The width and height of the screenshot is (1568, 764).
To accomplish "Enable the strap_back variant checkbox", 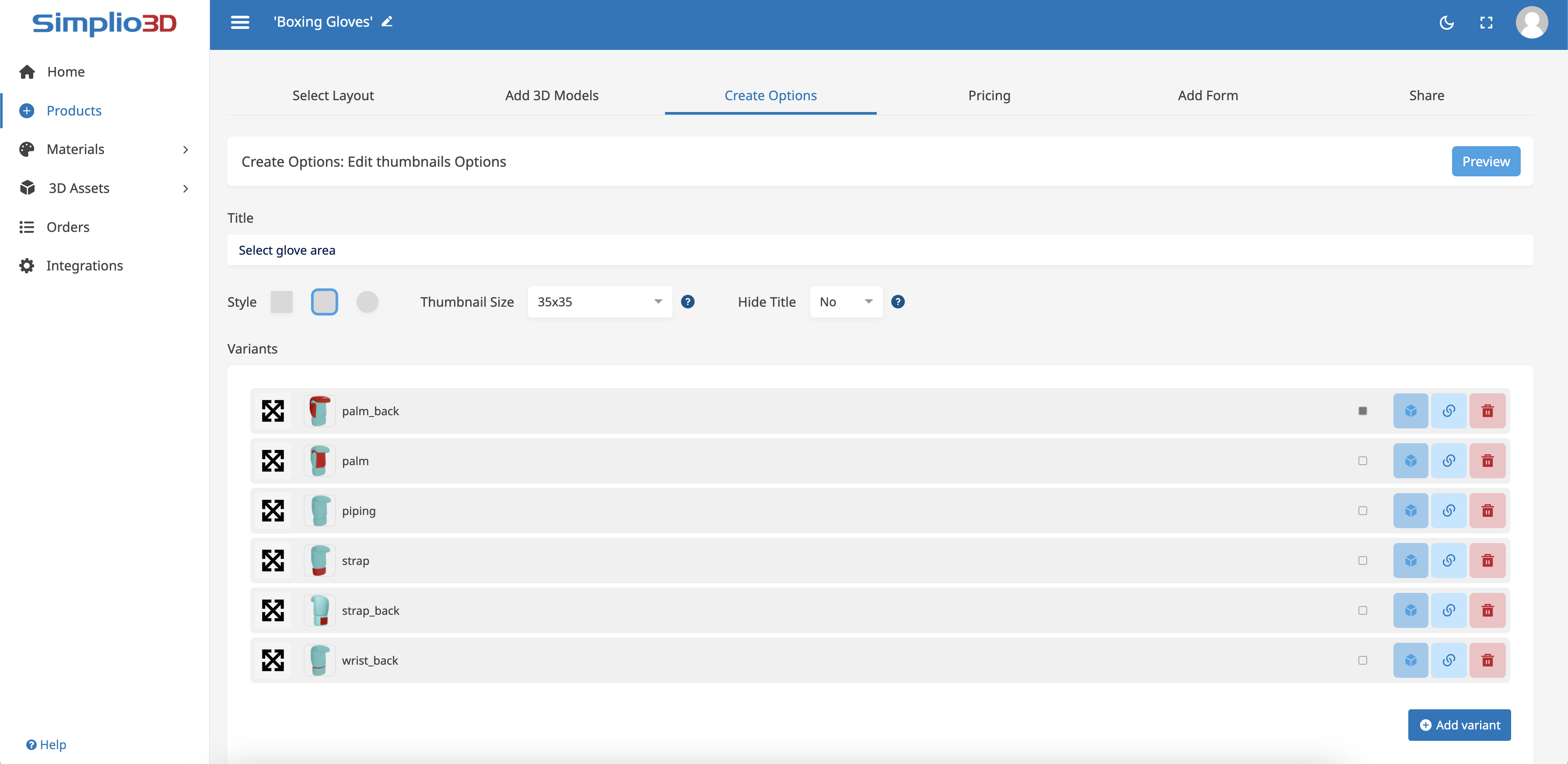I will [1362, 610].
